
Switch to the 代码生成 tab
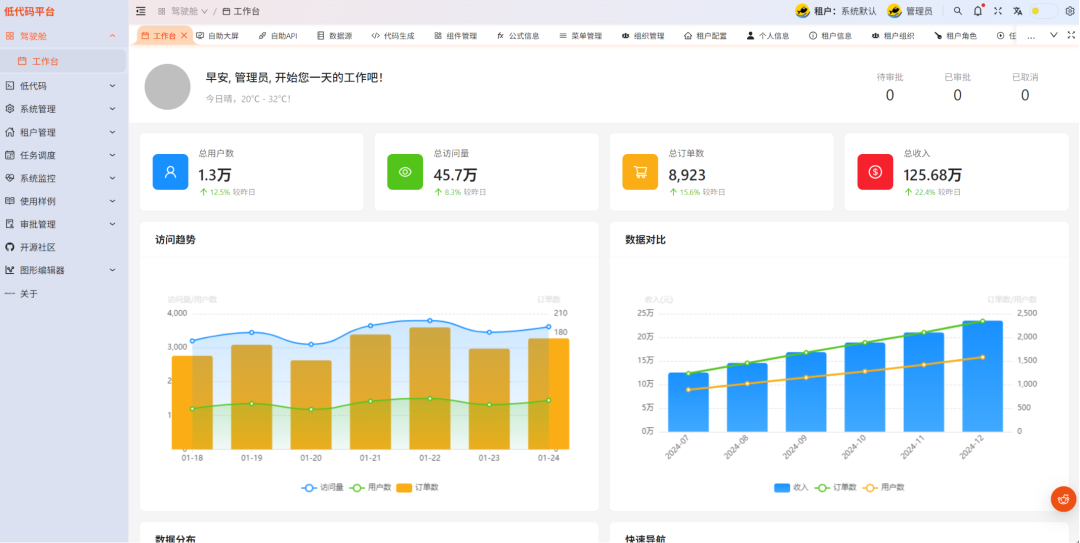pos(393,36)
